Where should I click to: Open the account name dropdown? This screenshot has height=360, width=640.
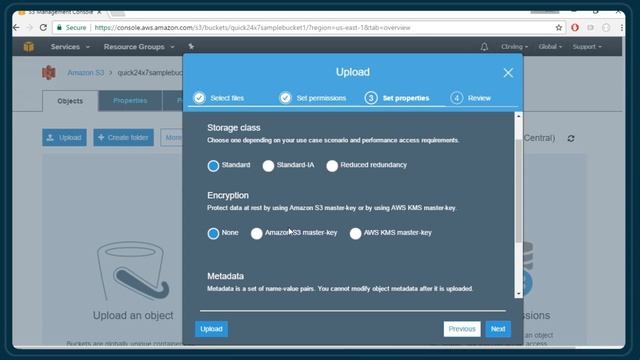click(514, 47)
